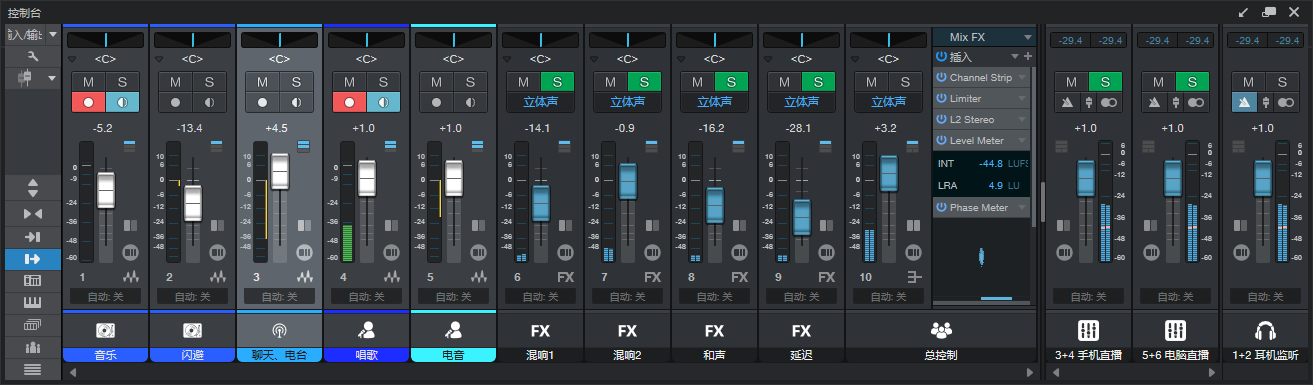
Task: Toggle record arm on 音乐 channel
Action: click(x=88, y=101)
